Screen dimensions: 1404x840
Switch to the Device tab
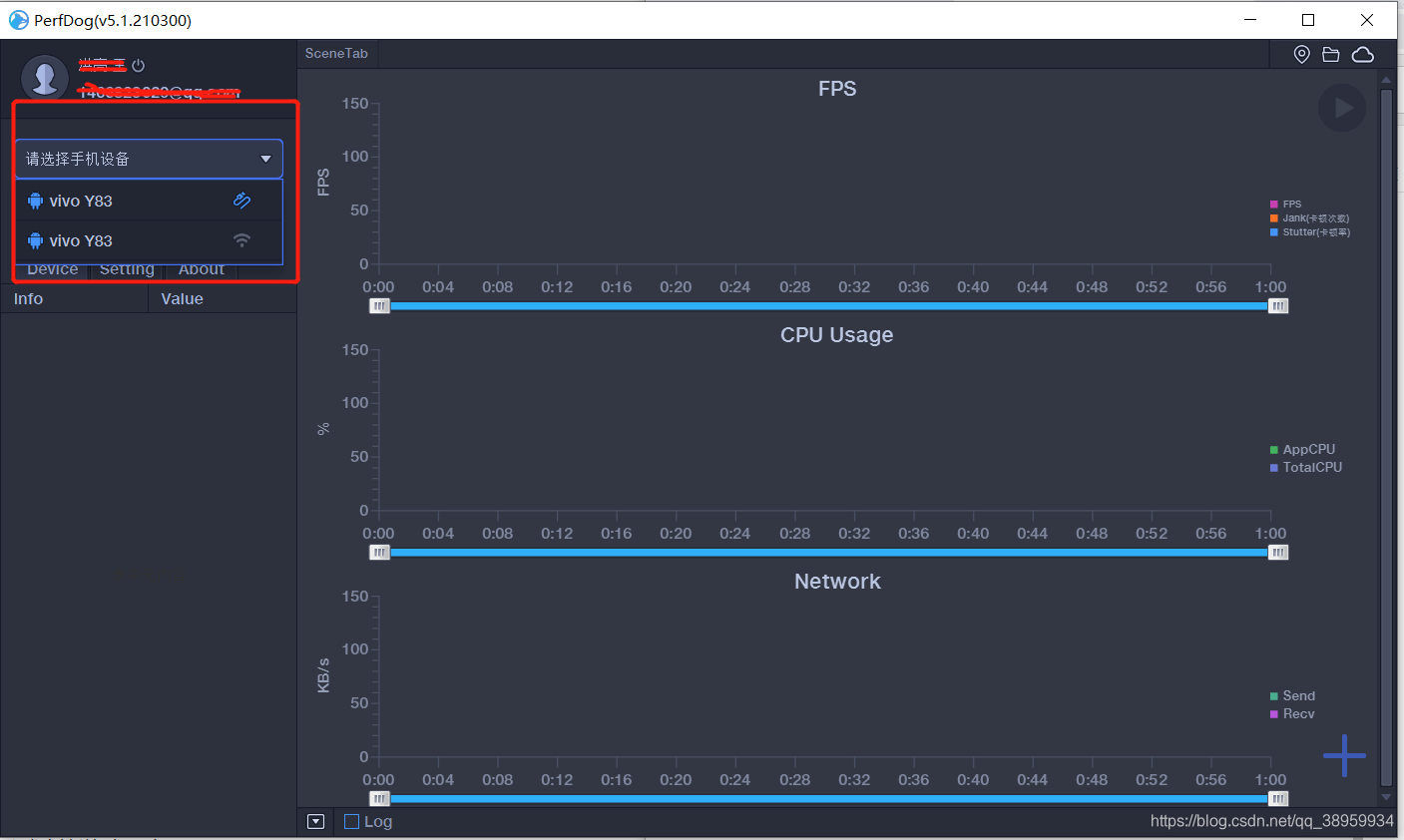(53, 270)
